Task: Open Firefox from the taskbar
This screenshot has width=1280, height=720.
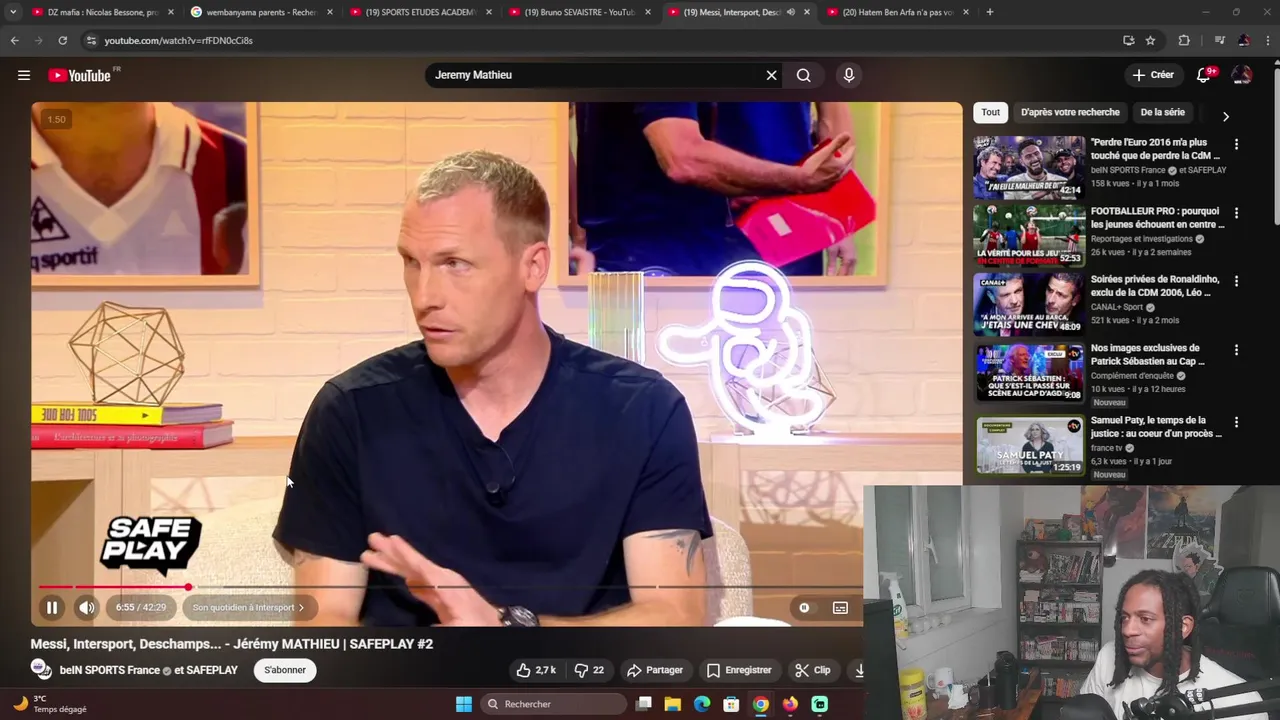Action: click(790, 704)
